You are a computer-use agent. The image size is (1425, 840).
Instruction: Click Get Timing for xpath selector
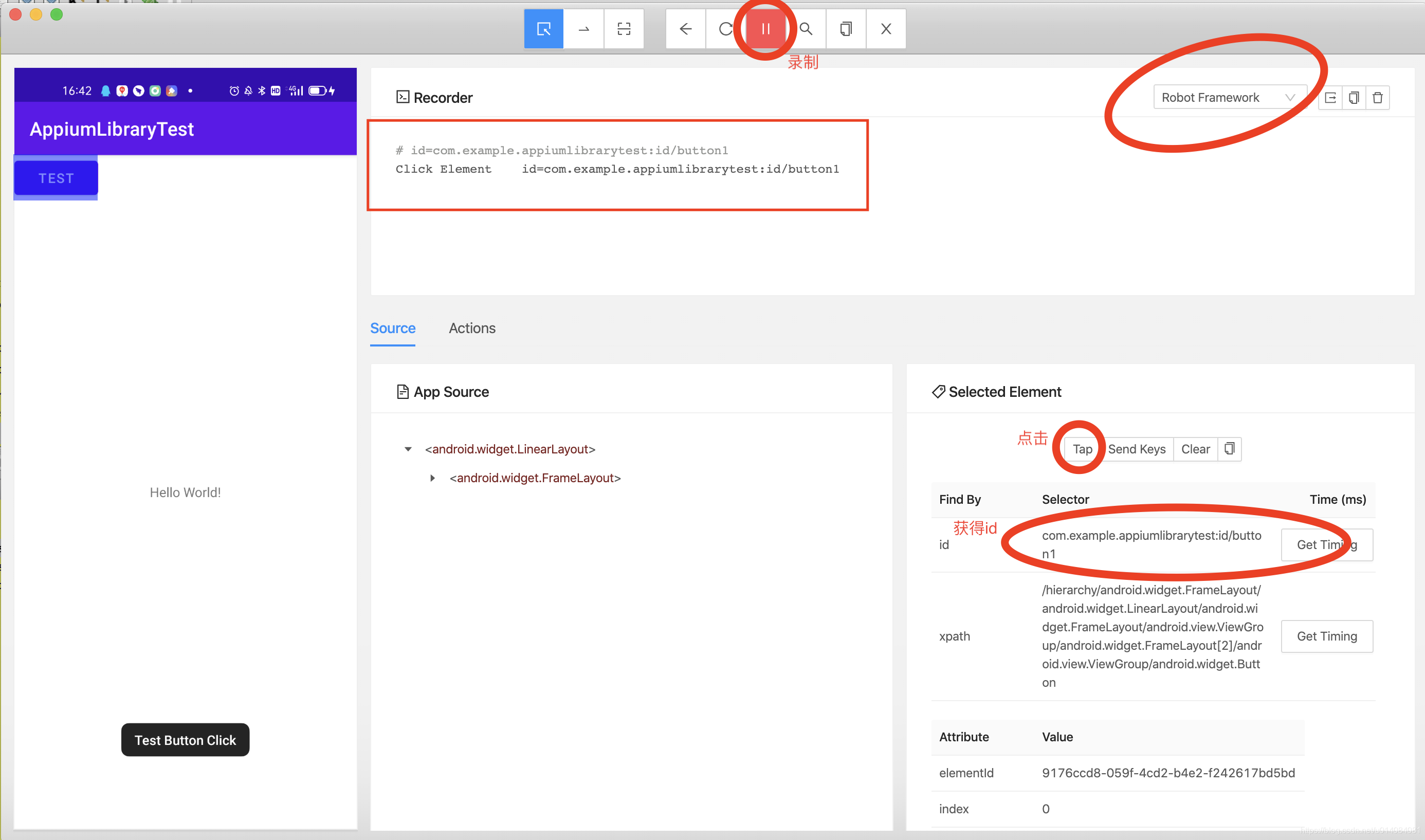tap(1326, 636)
